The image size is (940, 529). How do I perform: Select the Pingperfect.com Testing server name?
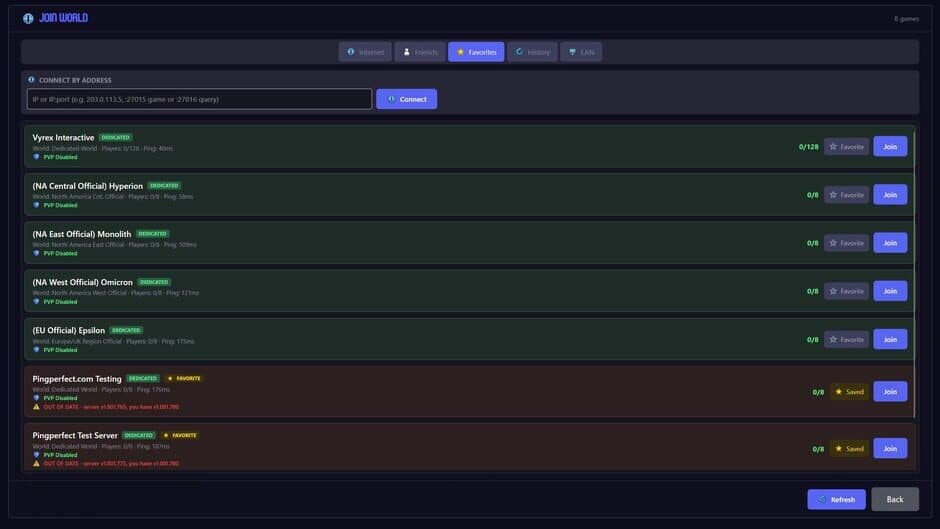(77, 378)
